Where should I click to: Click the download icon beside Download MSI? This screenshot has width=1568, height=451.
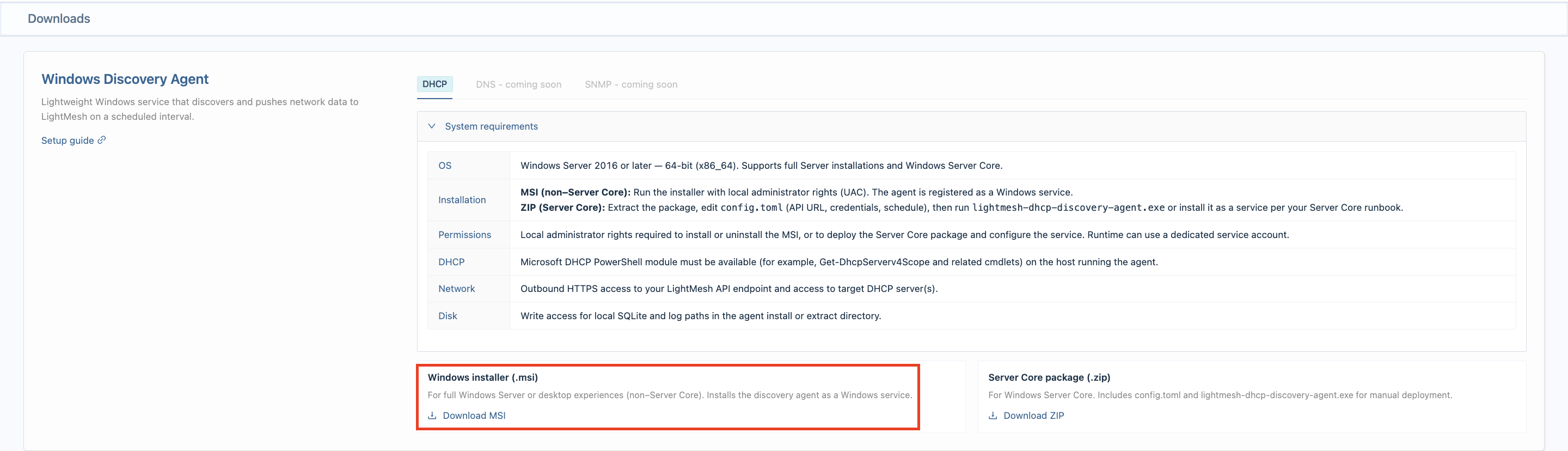click(432, 416)
